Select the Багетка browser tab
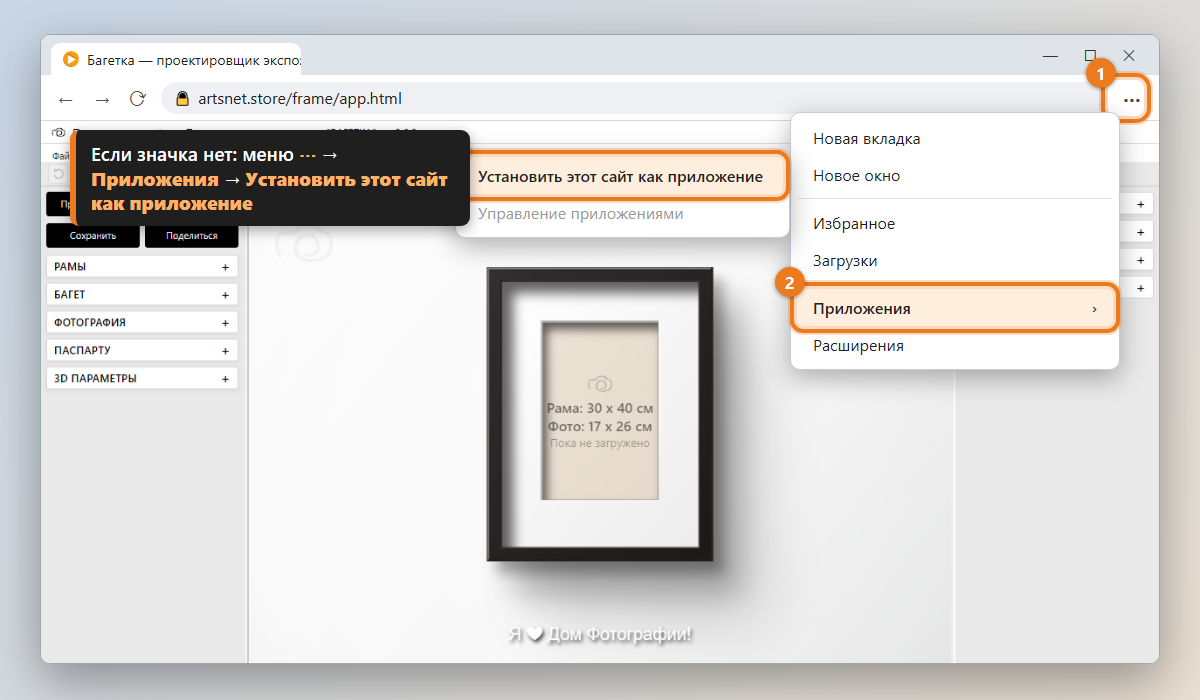This screenshot has height=700, width=1200. [176, 59]
